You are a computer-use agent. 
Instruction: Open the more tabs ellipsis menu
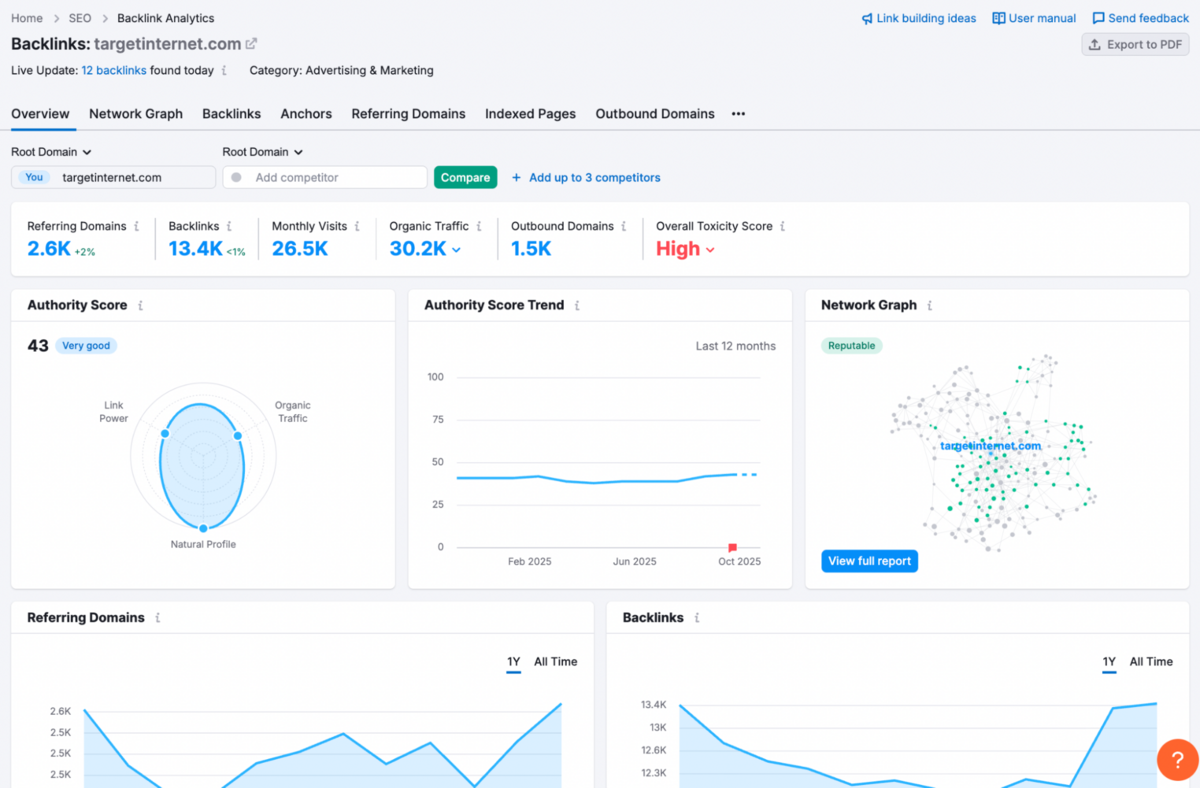(738, 114)
